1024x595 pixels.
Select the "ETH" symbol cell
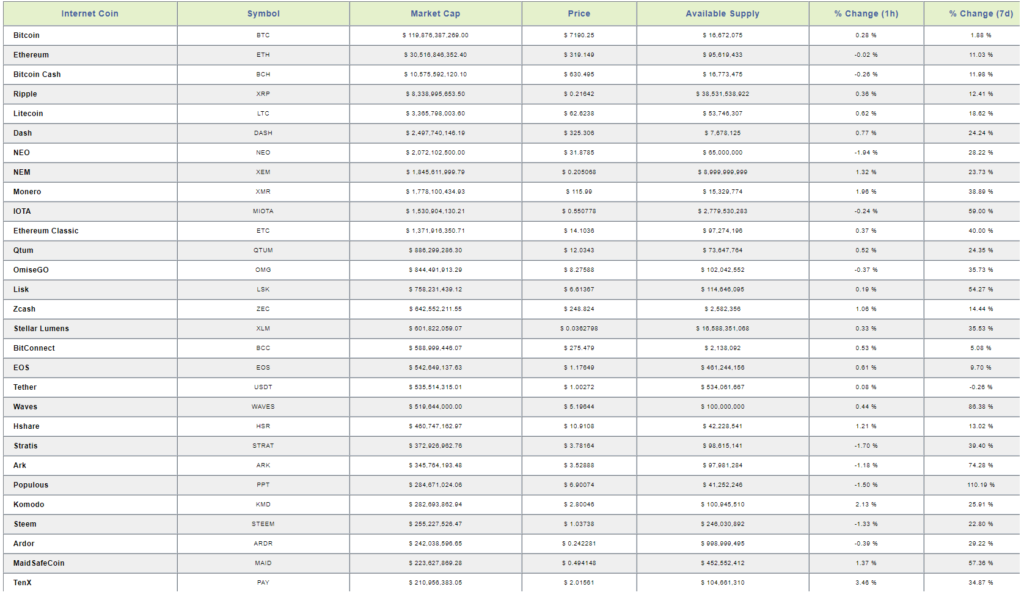click(x=263, y=55)
